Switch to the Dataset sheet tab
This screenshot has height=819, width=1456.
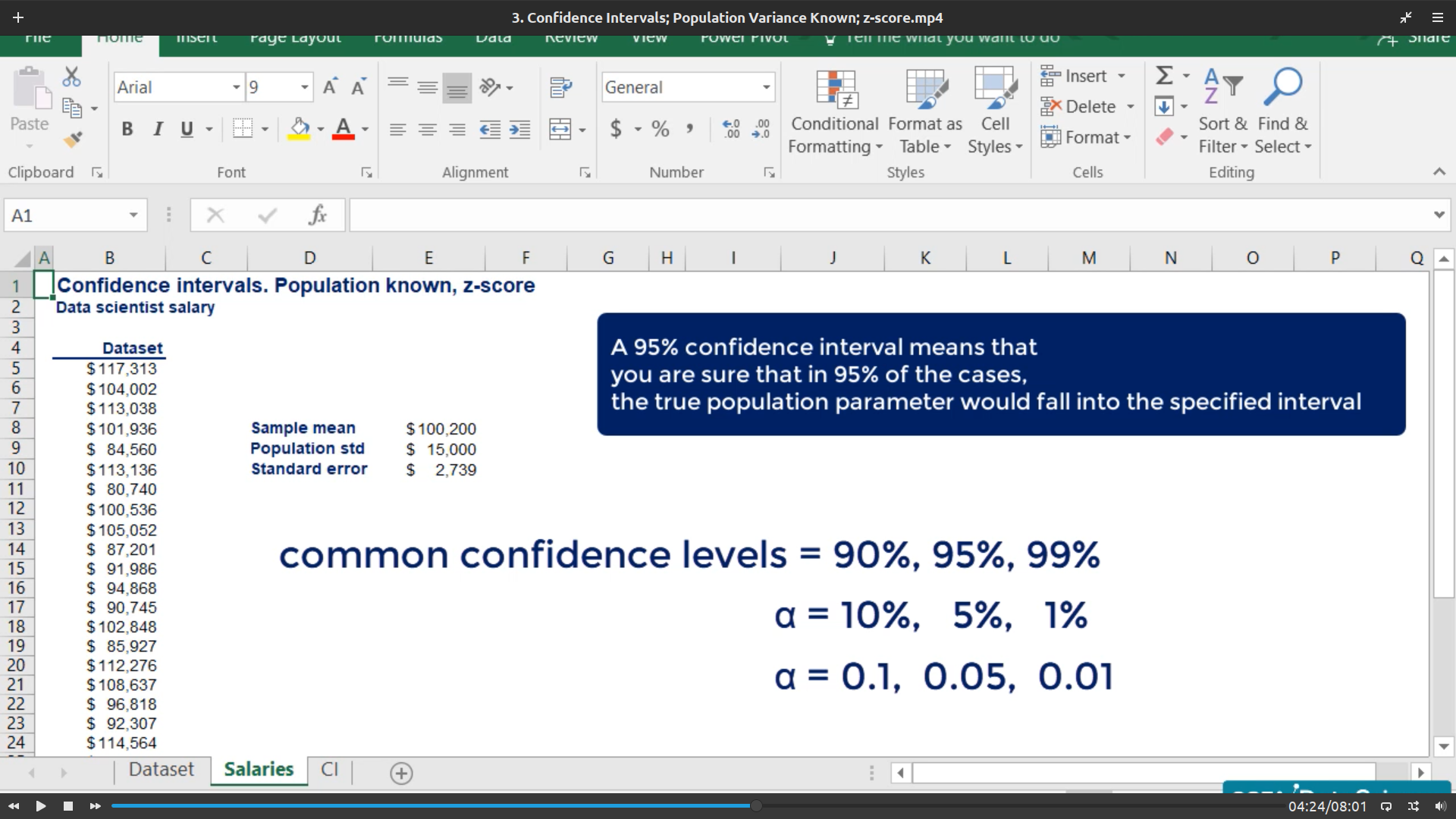(x=161, y=770)
